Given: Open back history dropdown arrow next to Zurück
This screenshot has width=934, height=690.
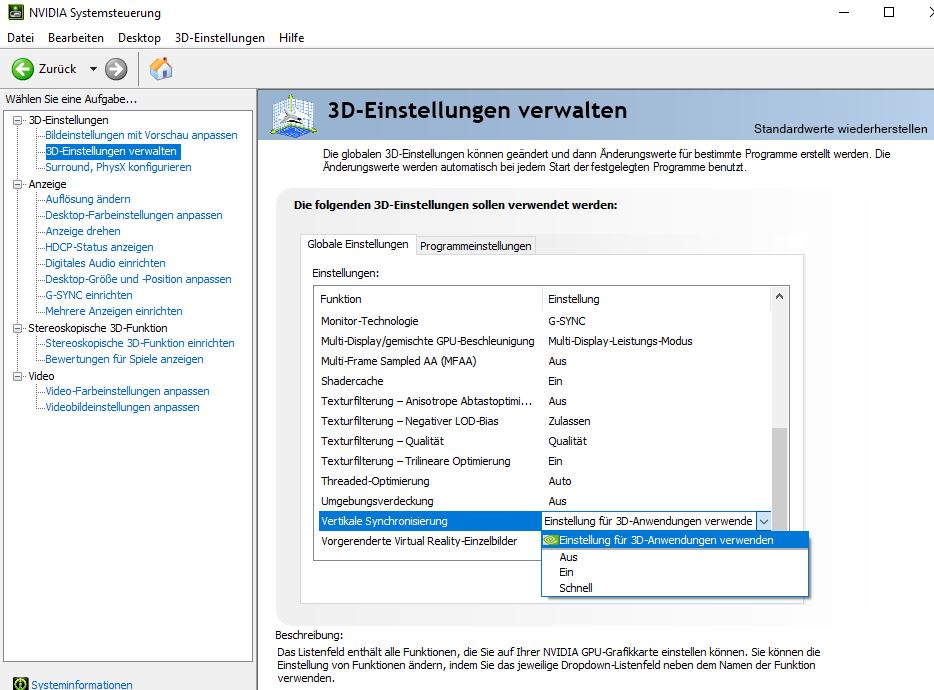Looking at the screenshot, I should 93,69.
